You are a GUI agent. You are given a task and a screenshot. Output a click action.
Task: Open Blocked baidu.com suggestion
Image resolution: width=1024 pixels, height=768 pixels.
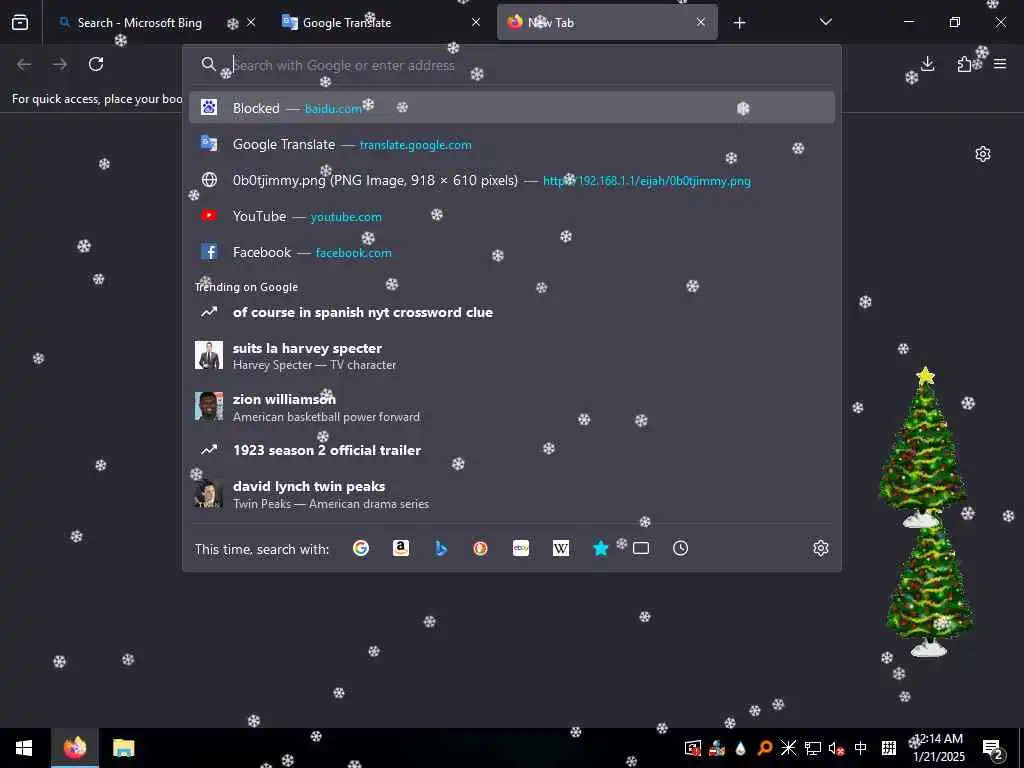(x=511, y=108)
